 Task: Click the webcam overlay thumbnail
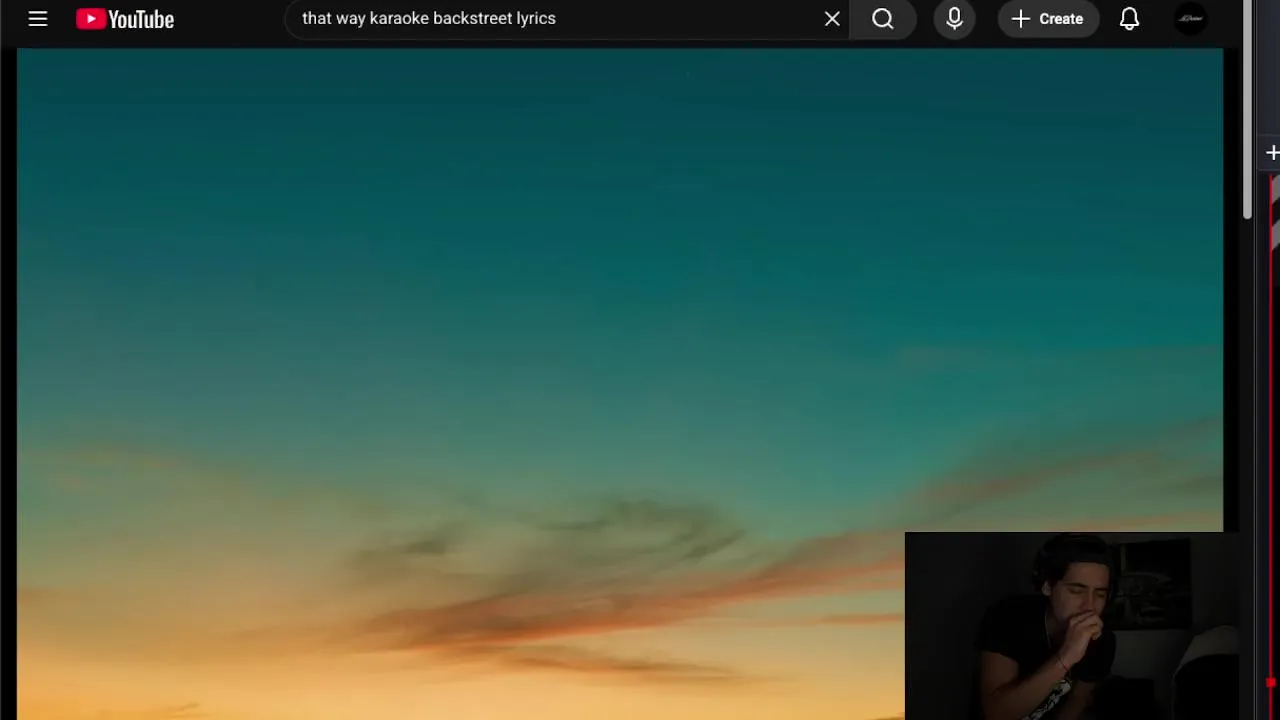point(1072,626)
